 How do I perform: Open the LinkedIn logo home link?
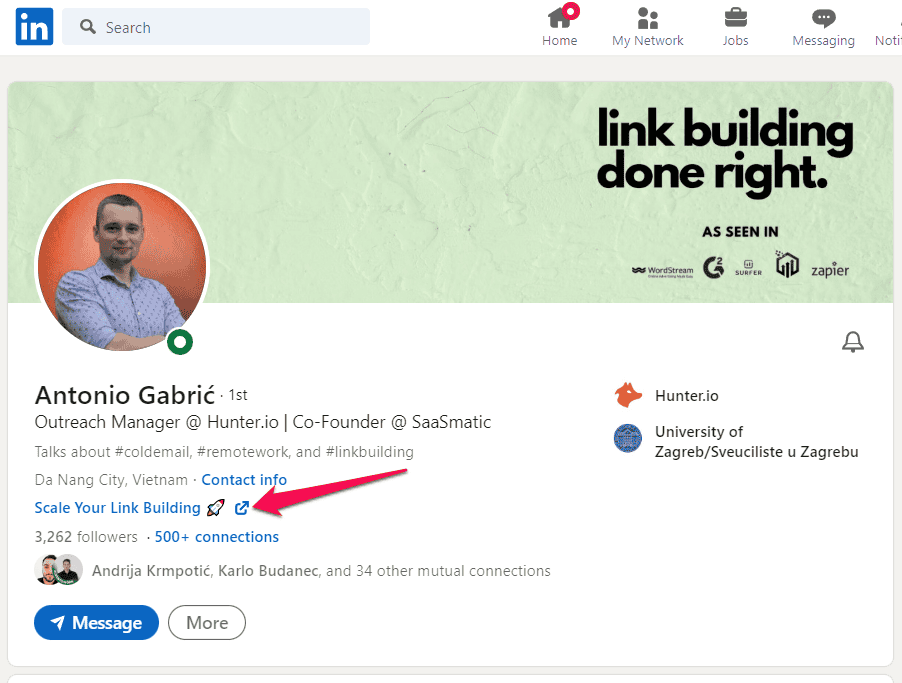tap(35, 26)
